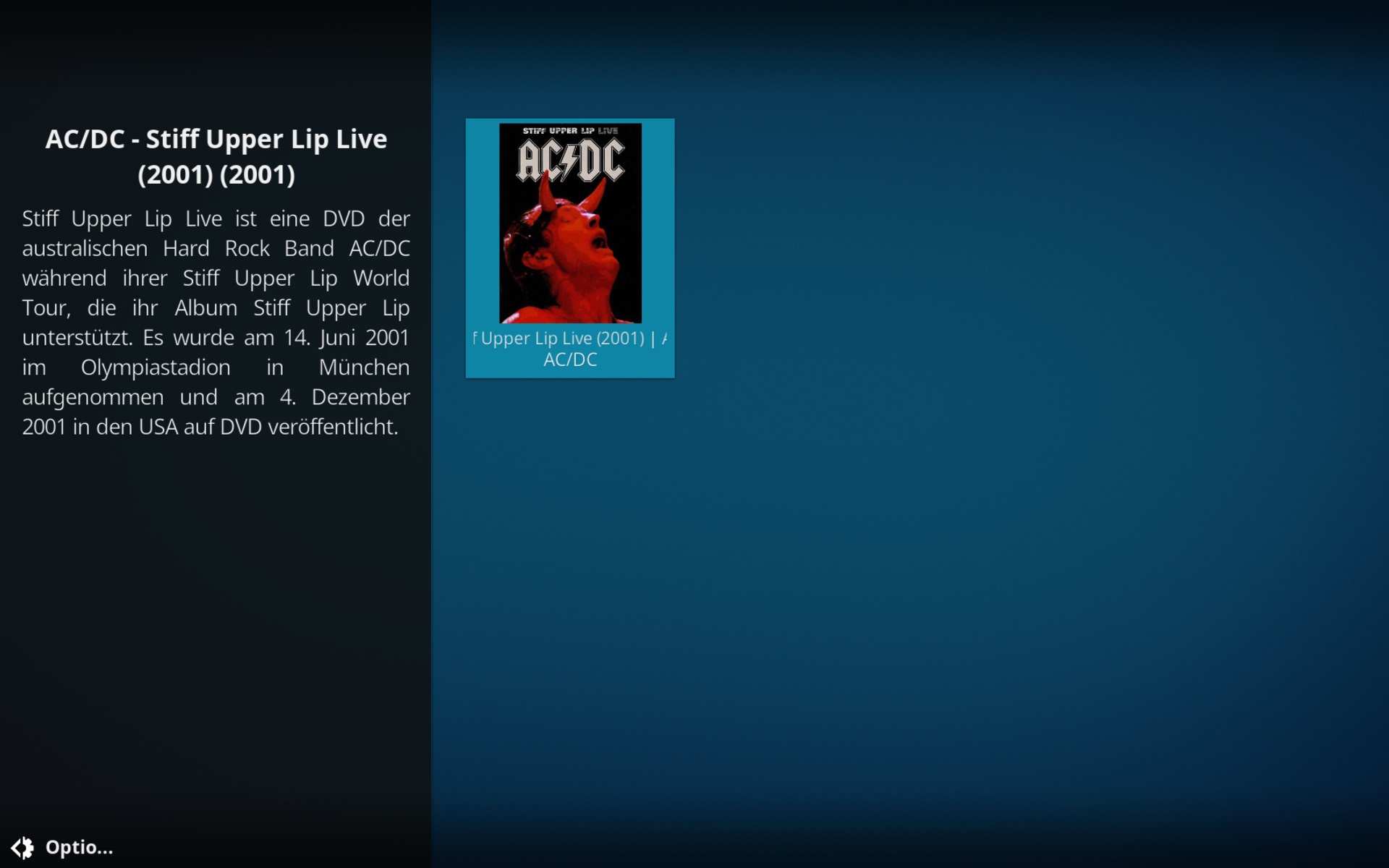This screenshot has height=868, width=1389.
Task: Click the word "München" in the description
Action: pyautogui.click(x=364, y=367)
